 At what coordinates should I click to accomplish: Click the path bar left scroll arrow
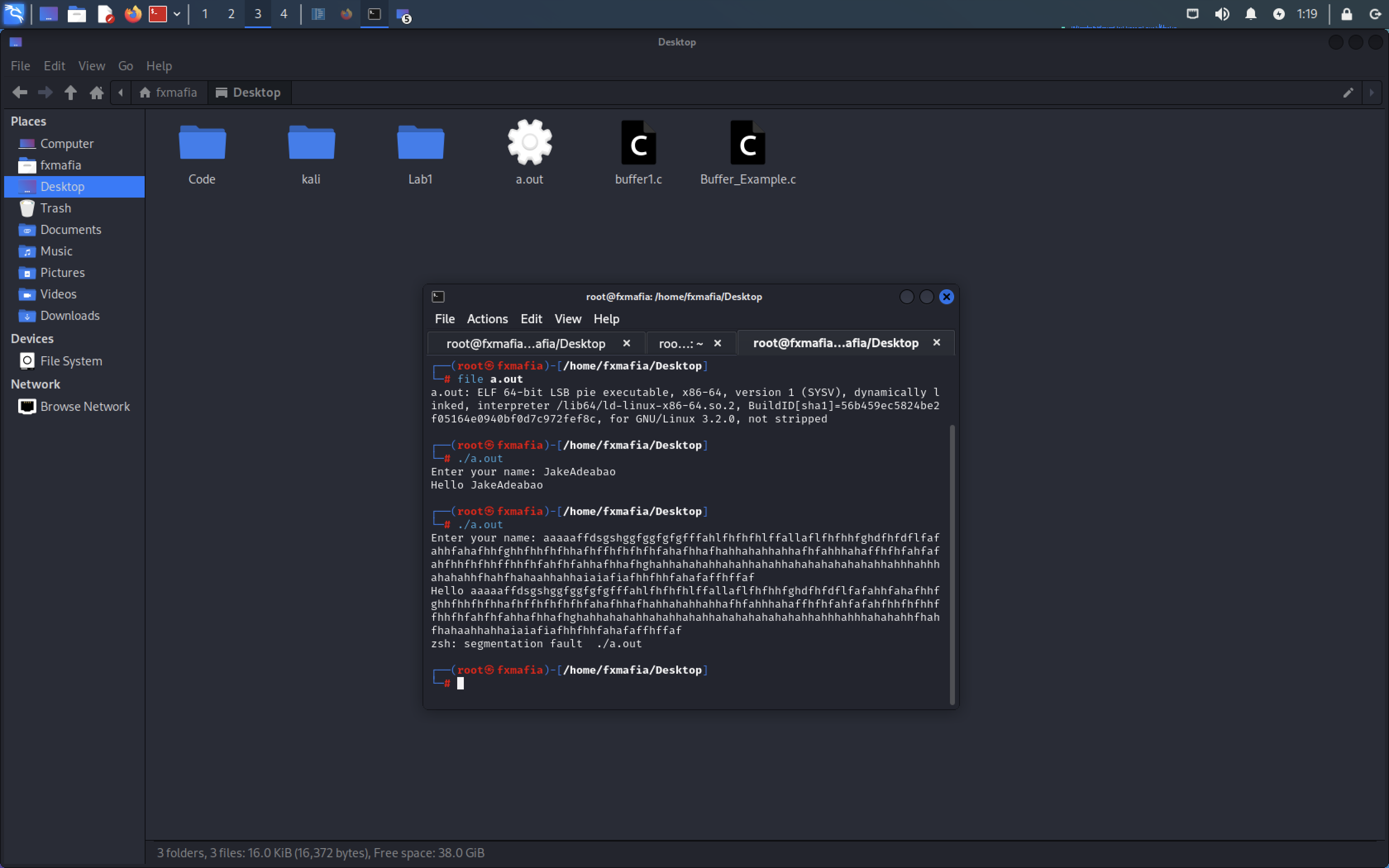click(x=121, y=93)
